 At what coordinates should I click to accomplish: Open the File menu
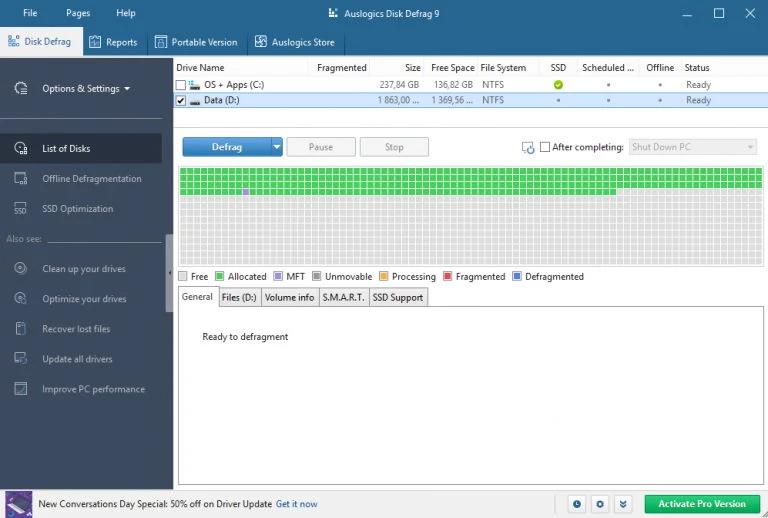30,13
